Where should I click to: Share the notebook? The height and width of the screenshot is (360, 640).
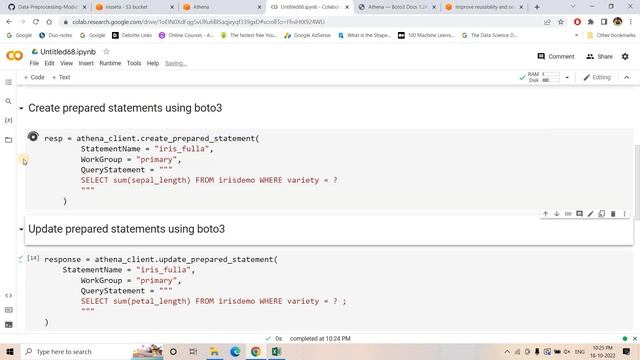(599, 56)
